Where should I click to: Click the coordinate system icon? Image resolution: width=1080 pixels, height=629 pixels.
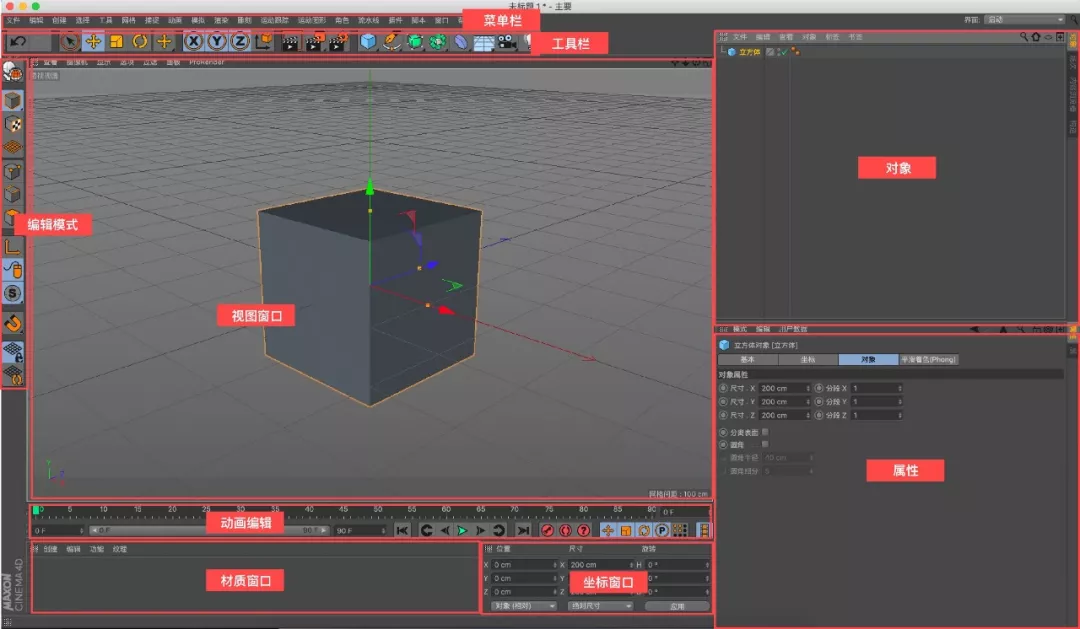click(x=263, y=42)
